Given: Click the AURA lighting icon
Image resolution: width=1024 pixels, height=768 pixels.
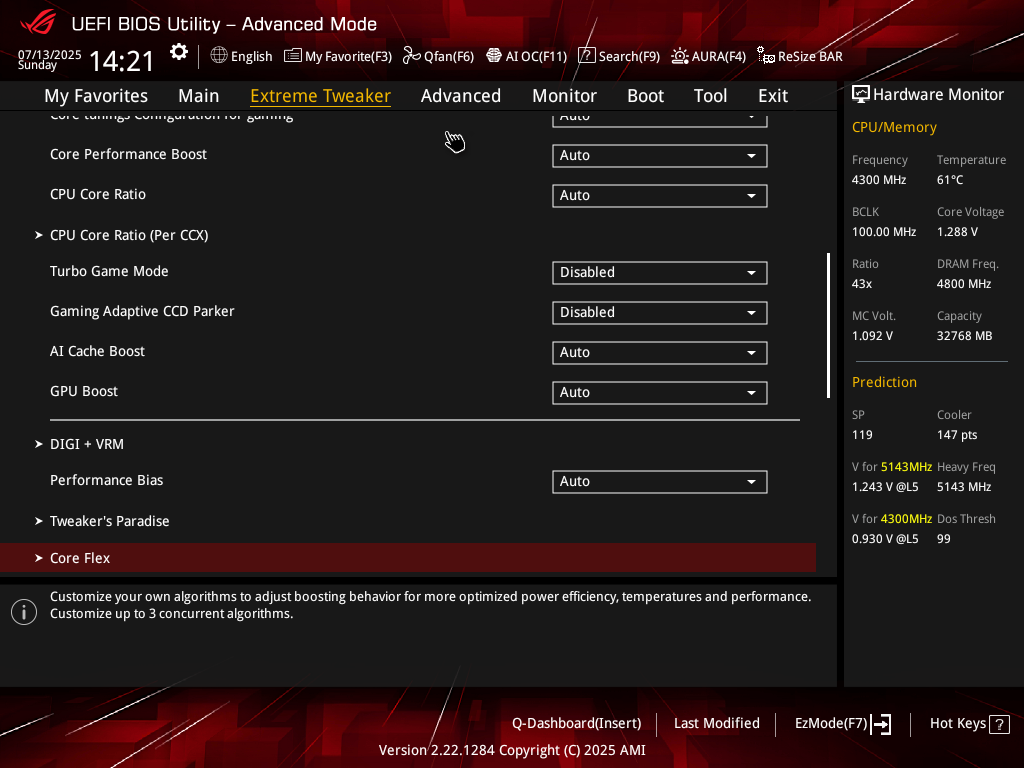Looking at the screenshot, I should 680,56.
